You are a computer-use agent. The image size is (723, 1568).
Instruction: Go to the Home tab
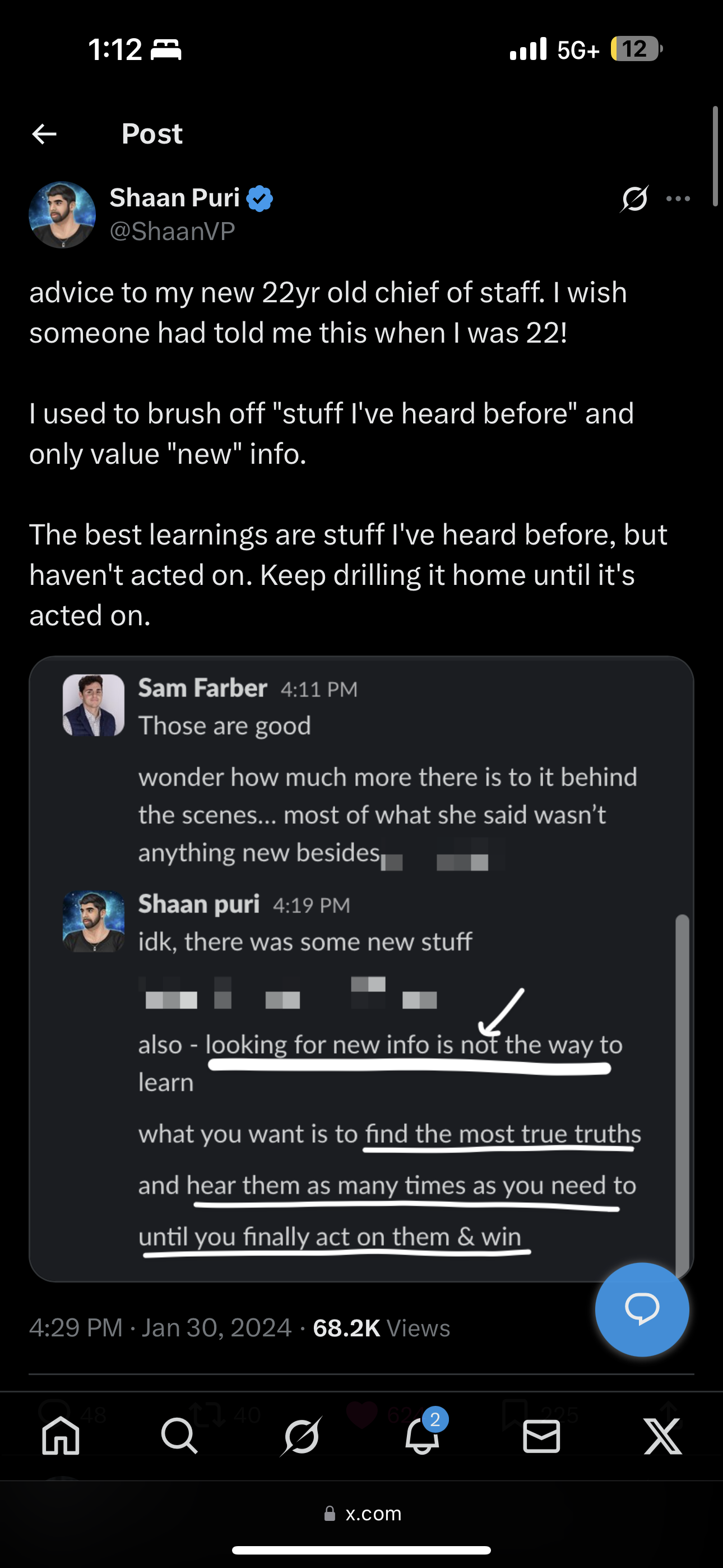click(61, 1437)
